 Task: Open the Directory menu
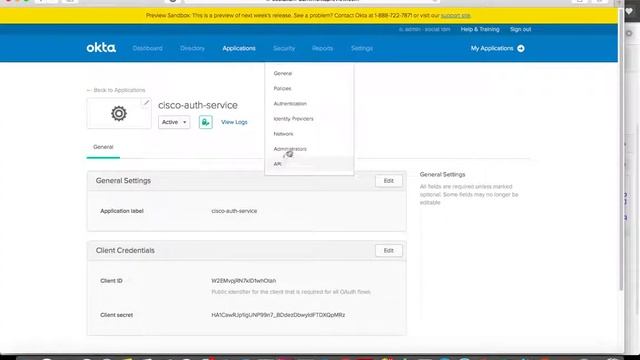192,48
